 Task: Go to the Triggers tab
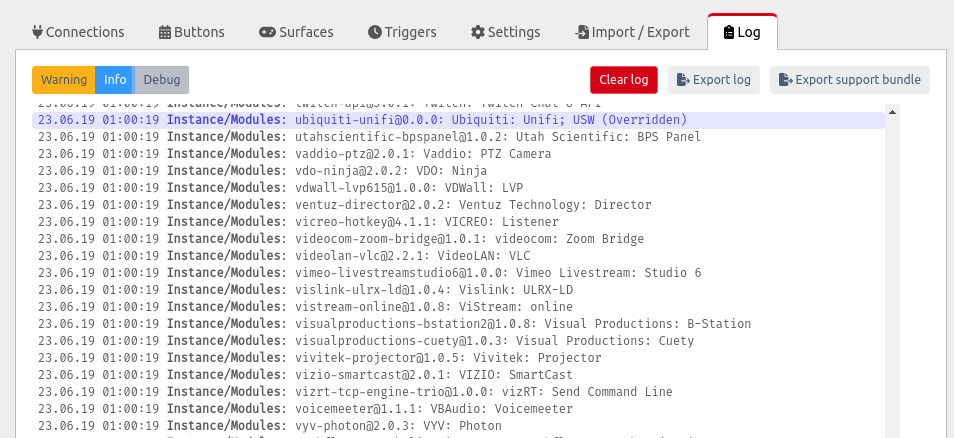(x=402, y=32)
